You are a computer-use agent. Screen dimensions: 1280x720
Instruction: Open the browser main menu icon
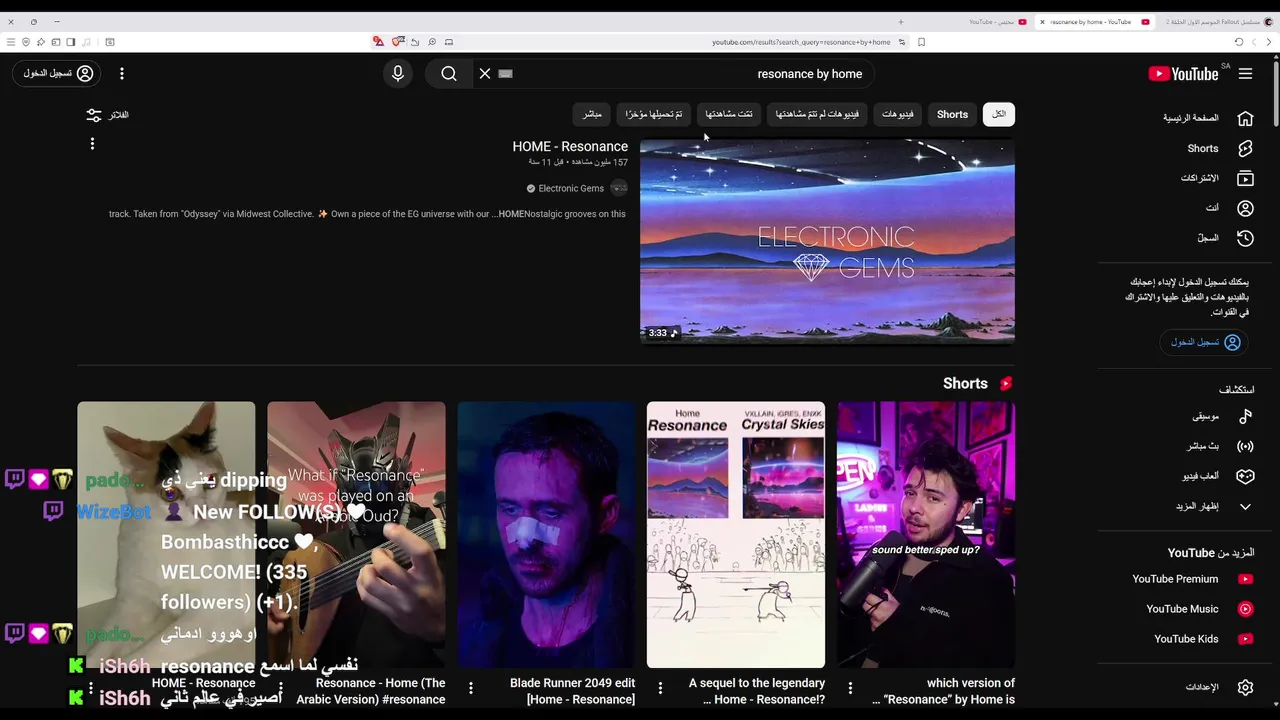[11, 42]
